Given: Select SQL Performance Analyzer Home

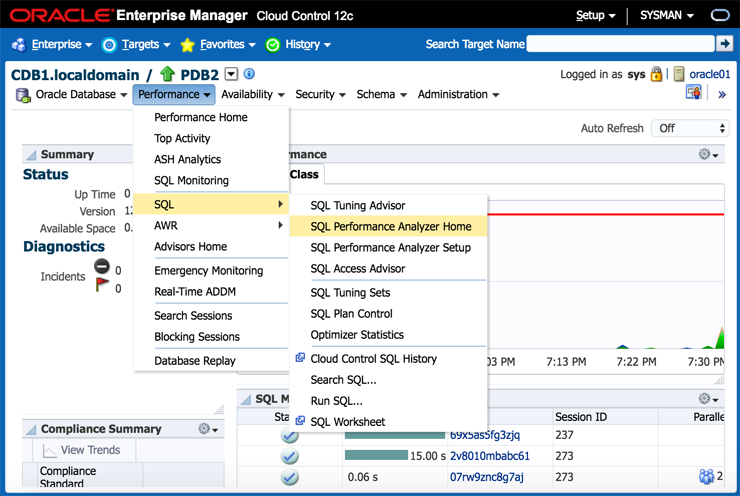Looking at the screenshot, I should coord(390,226).
